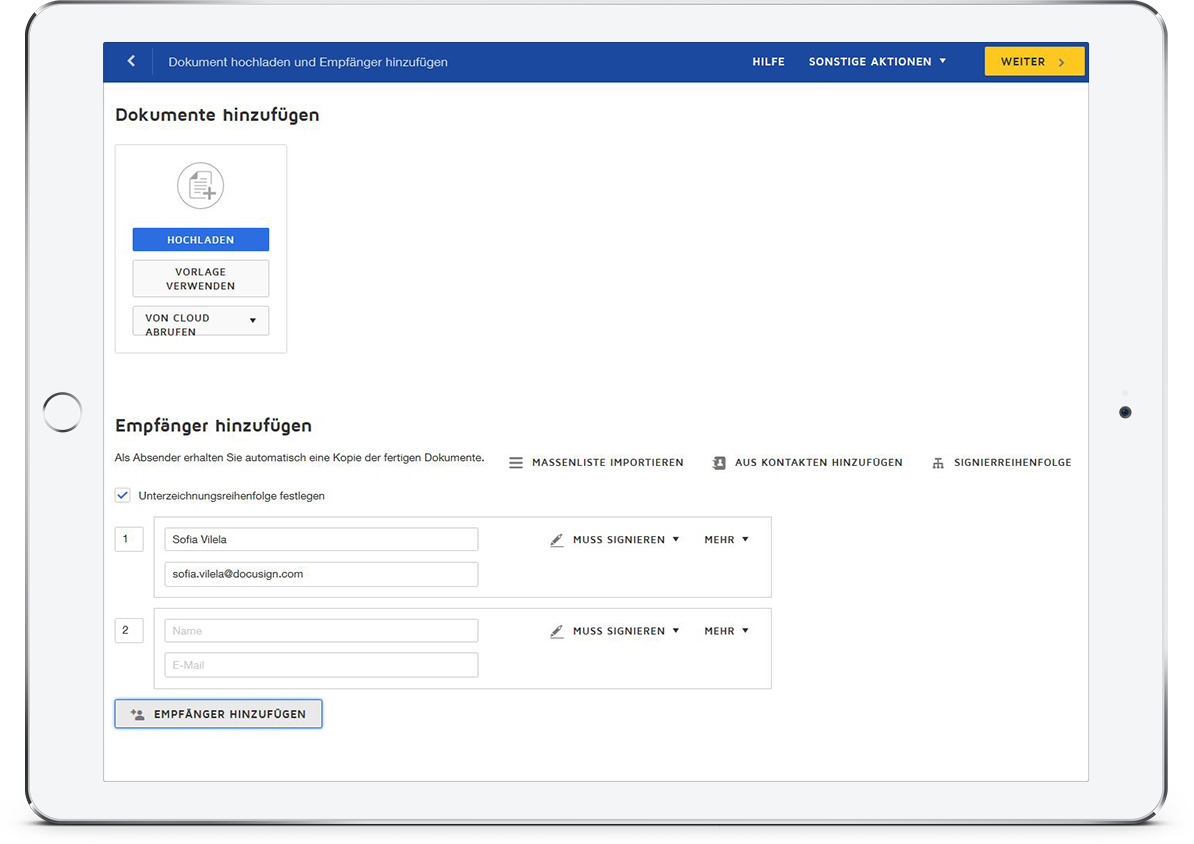The width and height of the screenshot is (1194, 844).
Task: Open Muss signieren dropdown for Sofia Vilela
Action: coord(625,540)
